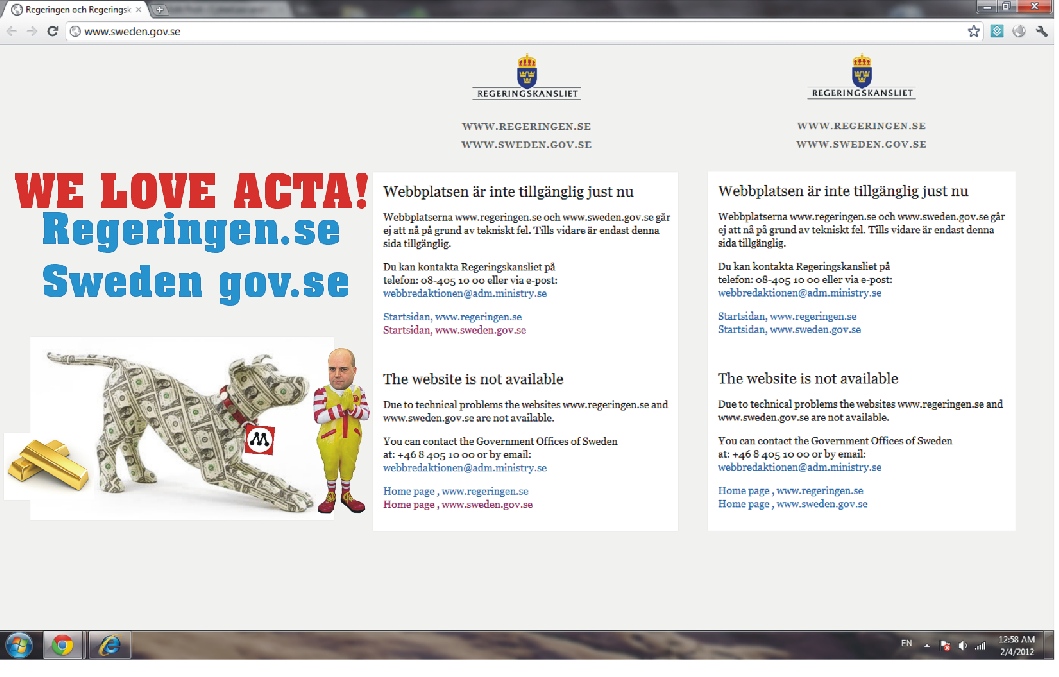Viewport: 1059px width, 677px height.
Task: Click the globe extension icon in the toolbar
Action: 1018,31
